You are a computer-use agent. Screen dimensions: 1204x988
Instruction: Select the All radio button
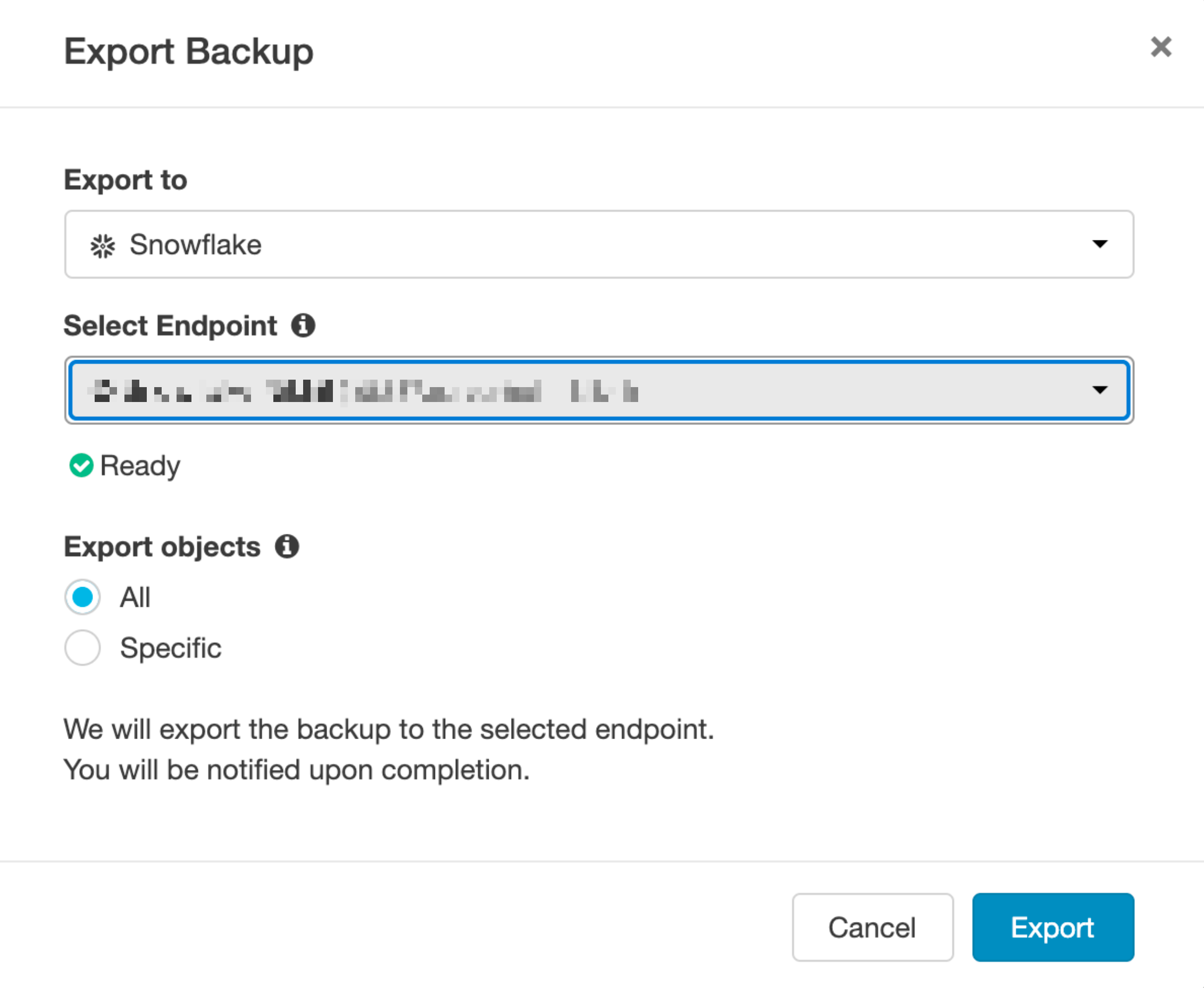[x=82, y=597]
